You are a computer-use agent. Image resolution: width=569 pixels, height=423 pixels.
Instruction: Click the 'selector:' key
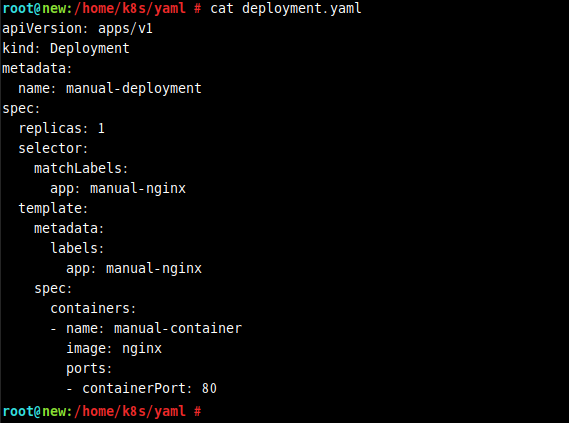point(53,148)
